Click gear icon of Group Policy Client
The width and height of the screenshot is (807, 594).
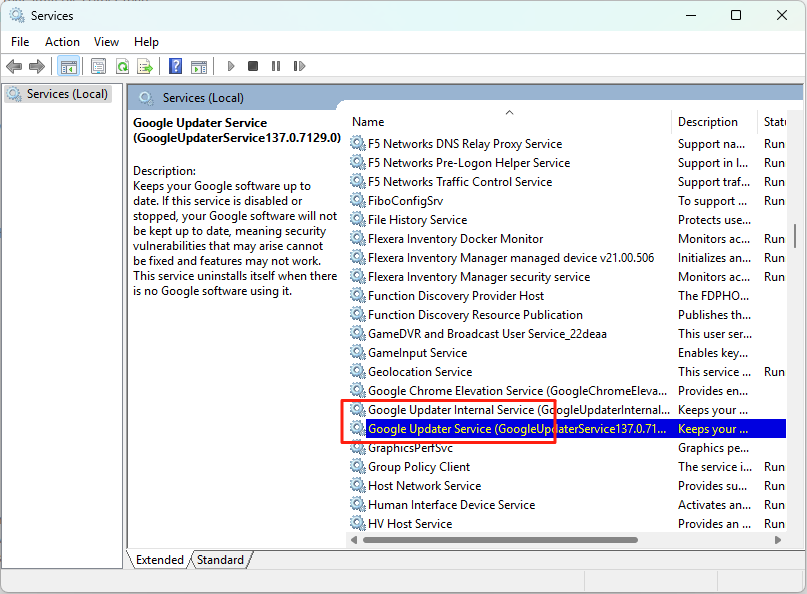click(x=358, y=466)
